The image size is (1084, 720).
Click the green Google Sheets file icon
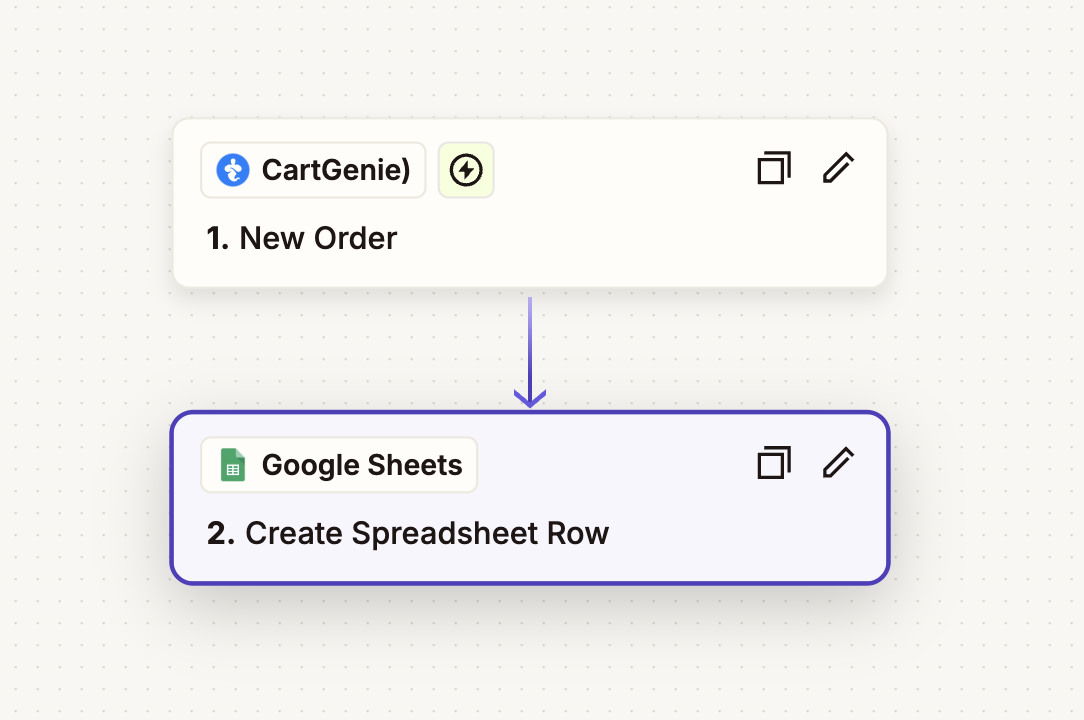pyautogui.click(x=233, y=465)
